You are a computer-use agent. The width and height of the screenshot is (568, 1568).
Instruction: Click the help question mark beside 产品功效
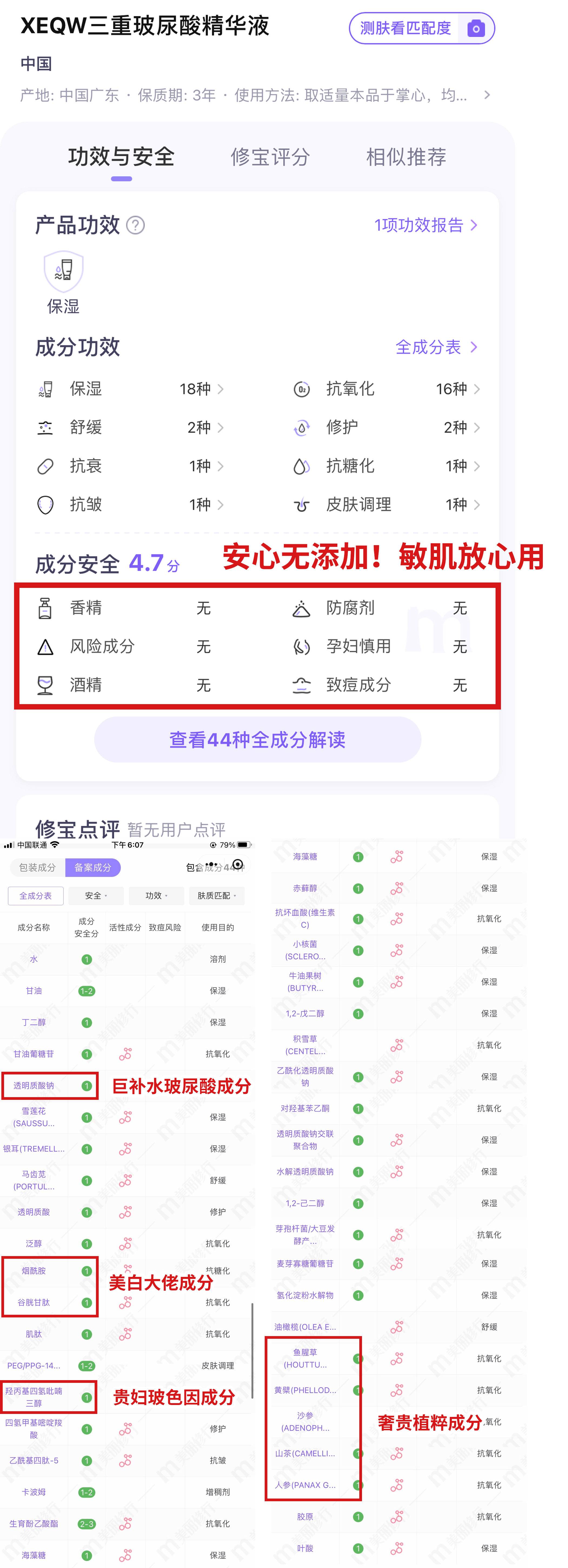point(135,225)
